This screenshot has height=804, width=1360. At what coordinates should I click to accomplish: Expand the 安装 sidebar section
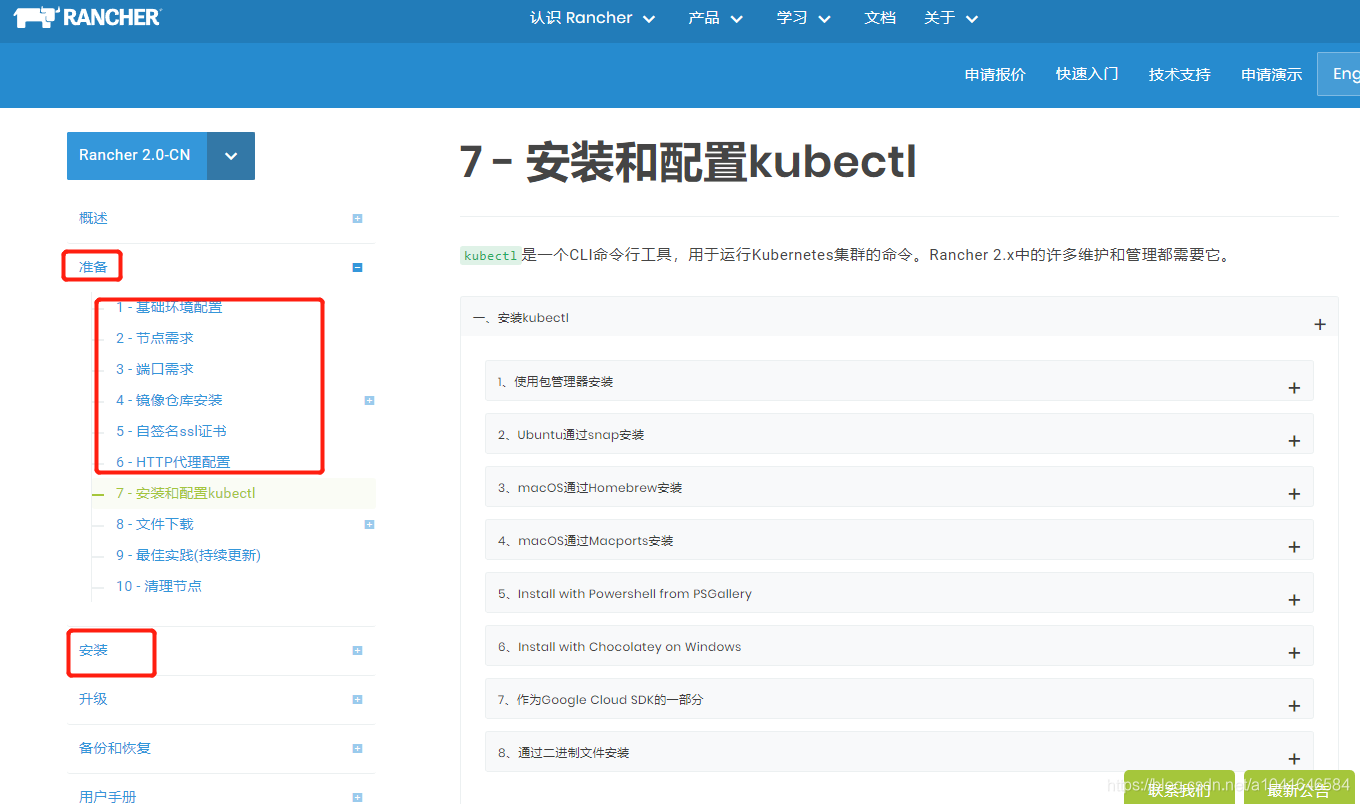click(357, 650)
